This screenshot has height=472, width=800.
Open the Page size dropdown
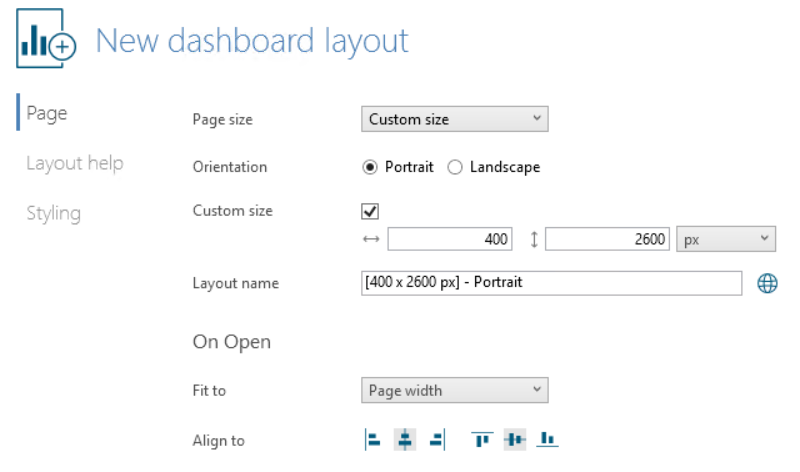click(x=455, y=119)
